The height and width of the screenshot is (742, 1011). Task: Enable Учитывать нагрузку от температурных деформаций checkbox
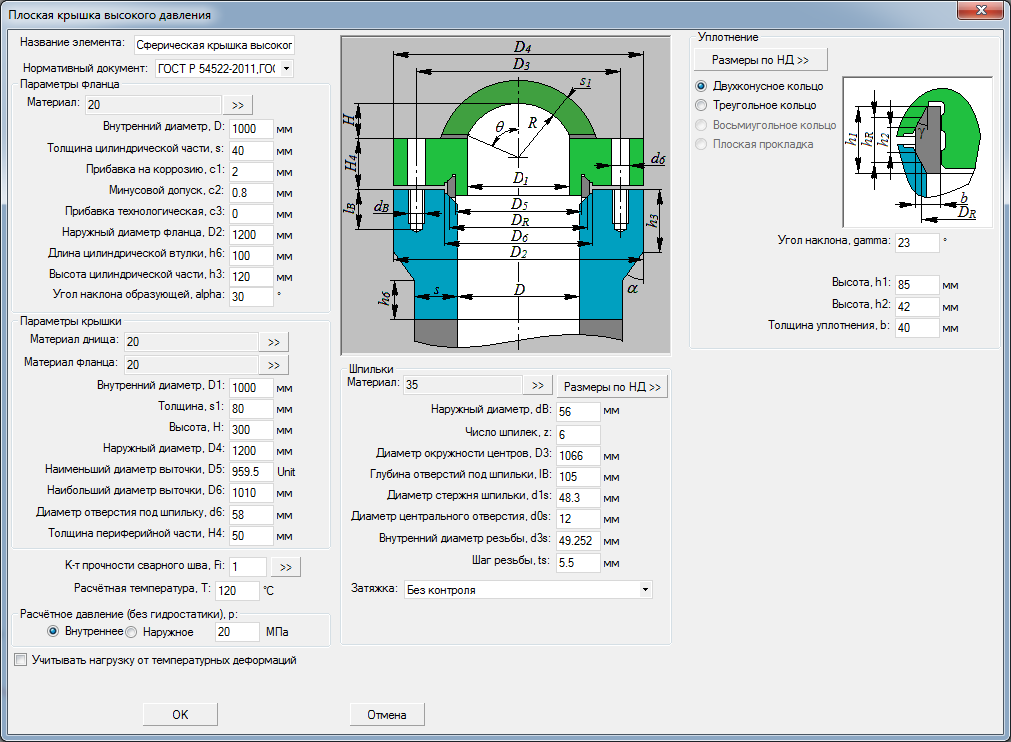pyautogui.click(x=21, y=659)
